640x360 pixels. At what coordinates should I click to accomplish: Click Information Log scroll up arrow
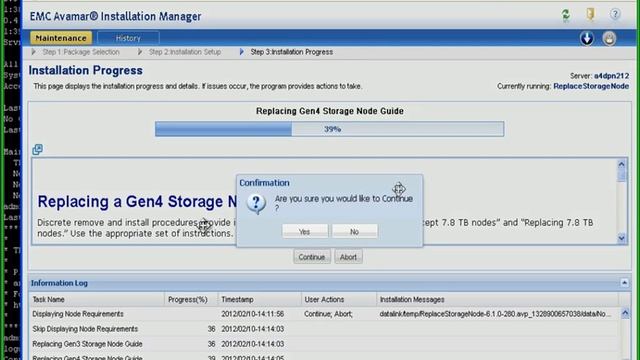[x=625, y=313]
